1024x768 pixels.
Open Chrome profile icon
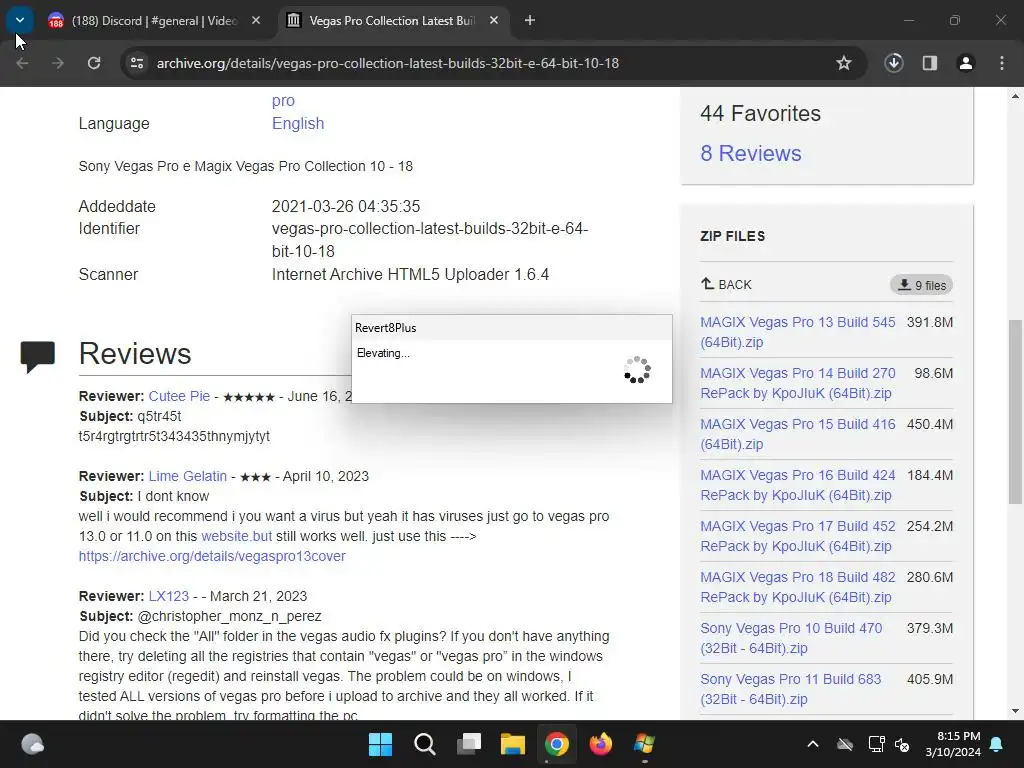966,63
